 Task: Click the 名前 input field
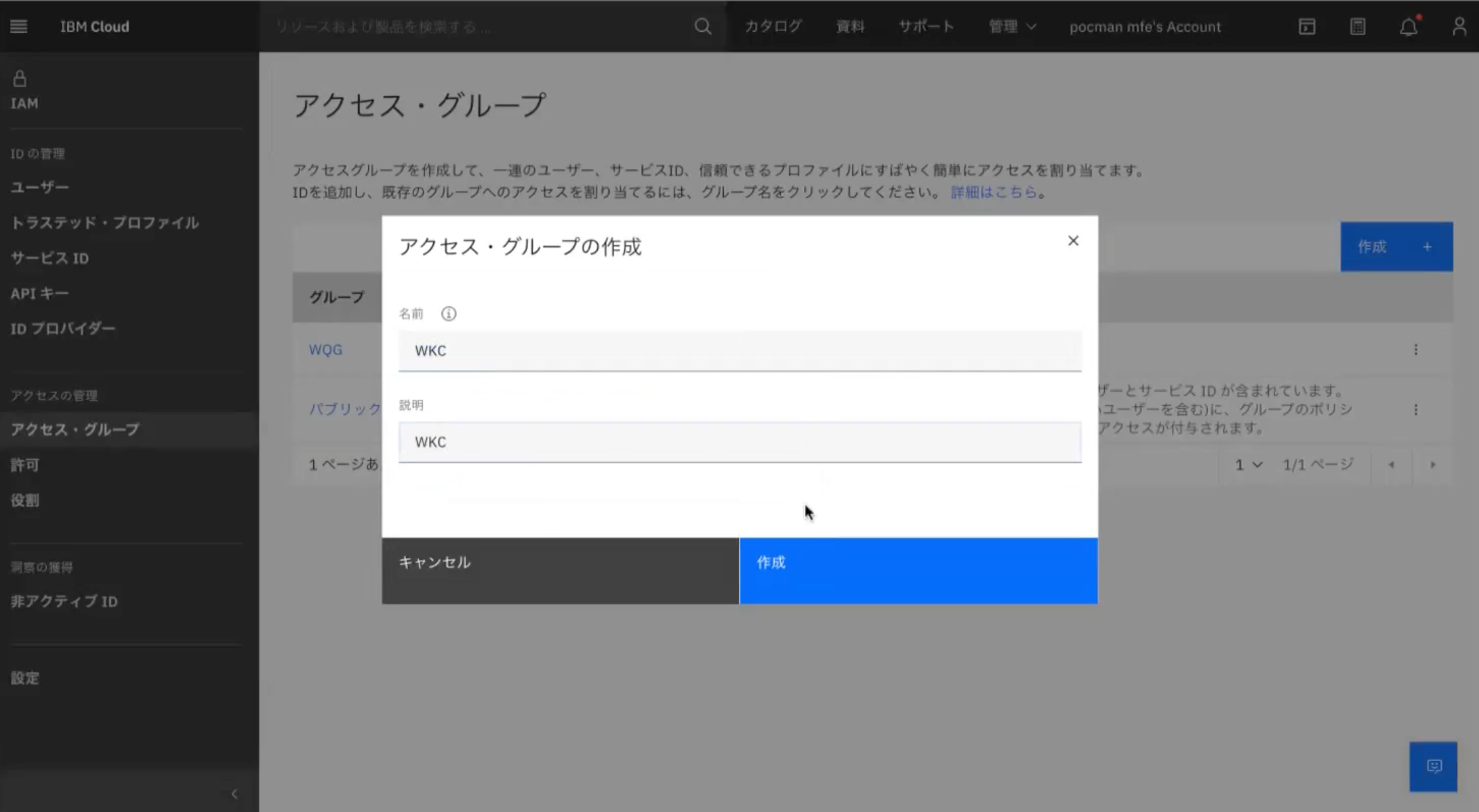pyautogui.click(x=739, y=350)
